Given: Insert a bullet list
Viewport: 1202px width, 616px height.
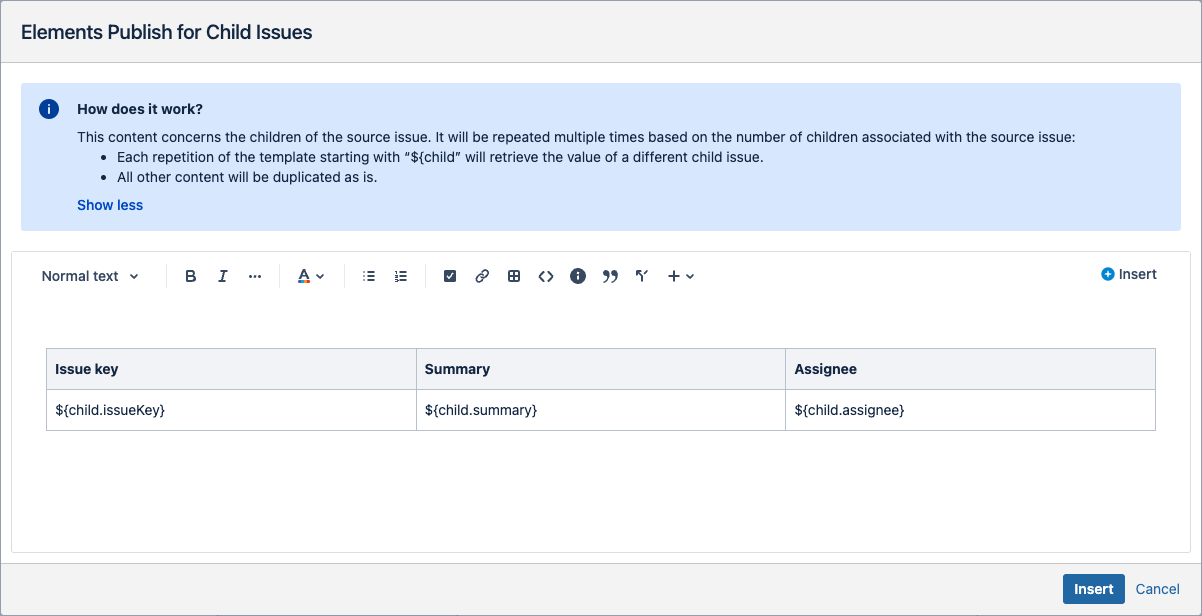Looking at the screenshot, I should point(369,276).
